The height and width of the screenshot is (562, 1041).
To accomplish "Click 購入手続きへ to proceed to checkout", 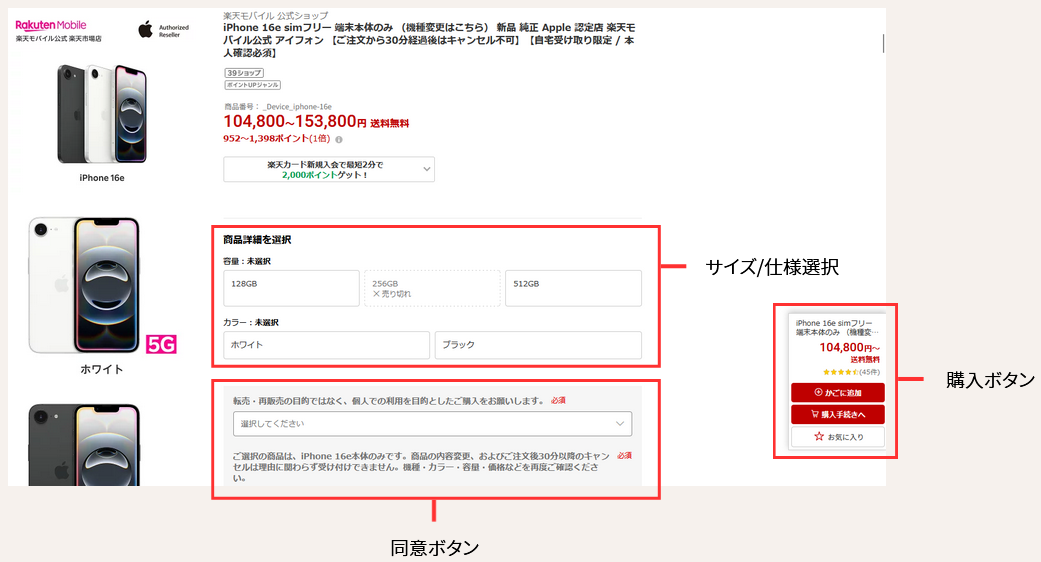I will [837, 414].
